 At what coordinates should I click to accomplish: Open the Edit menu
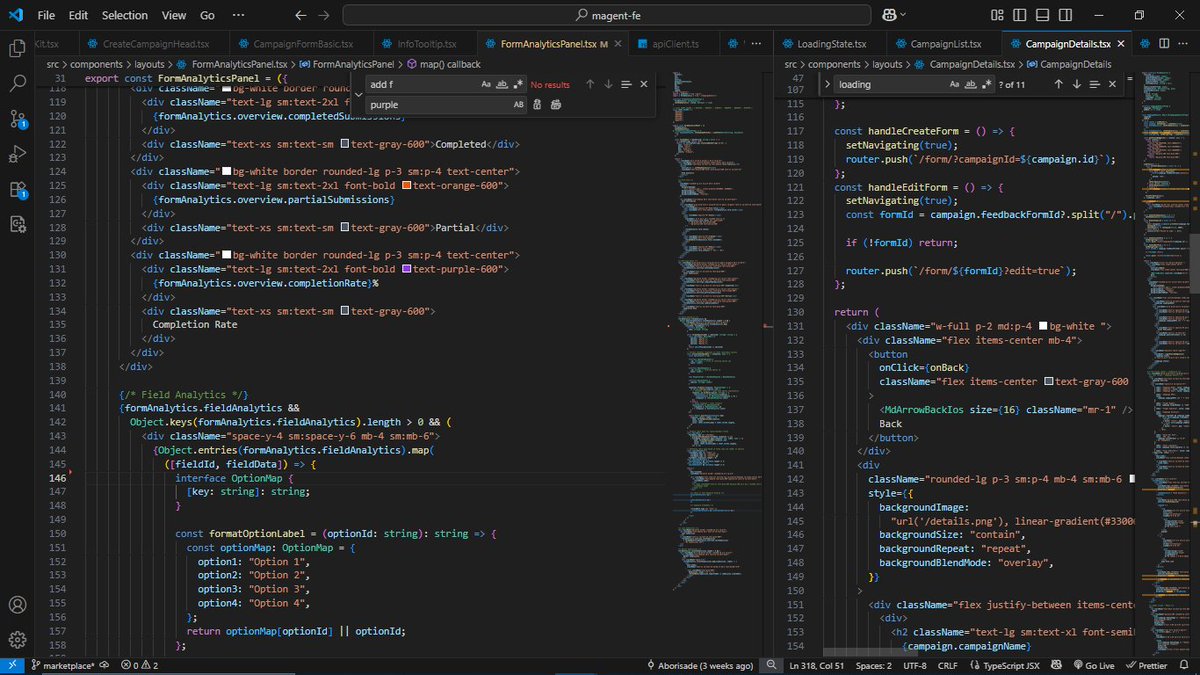click(x=79, y=15)
